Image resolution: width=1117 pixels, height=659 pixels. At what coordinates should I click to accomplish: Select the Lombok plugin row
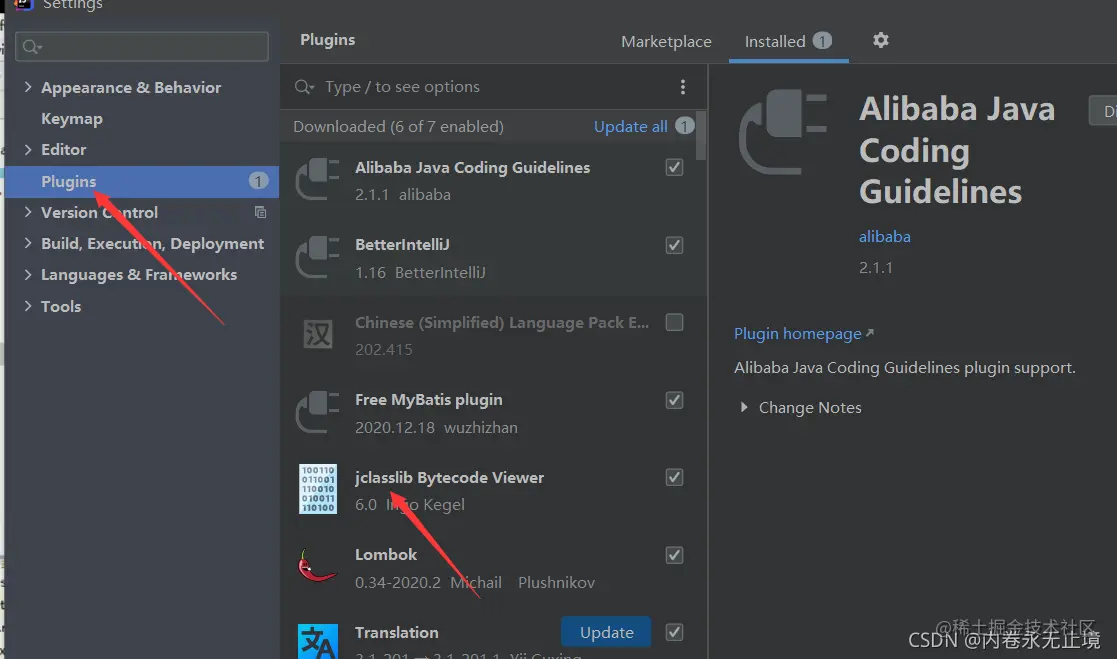point(494,568)
